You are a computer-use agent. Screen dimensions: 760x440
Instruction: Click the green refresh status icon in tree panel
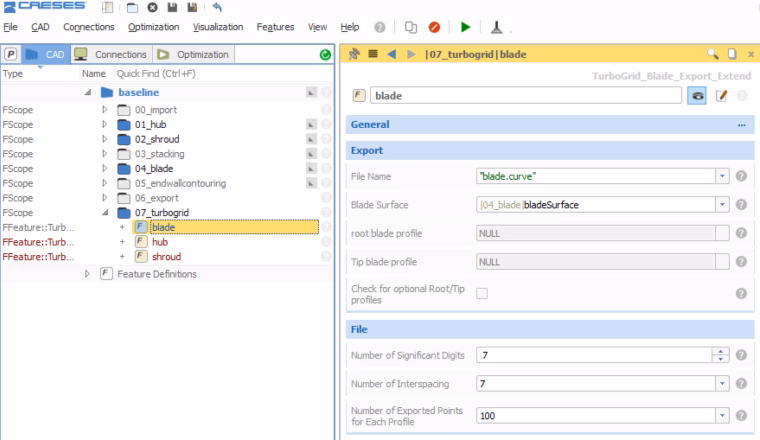coord(325,55)
